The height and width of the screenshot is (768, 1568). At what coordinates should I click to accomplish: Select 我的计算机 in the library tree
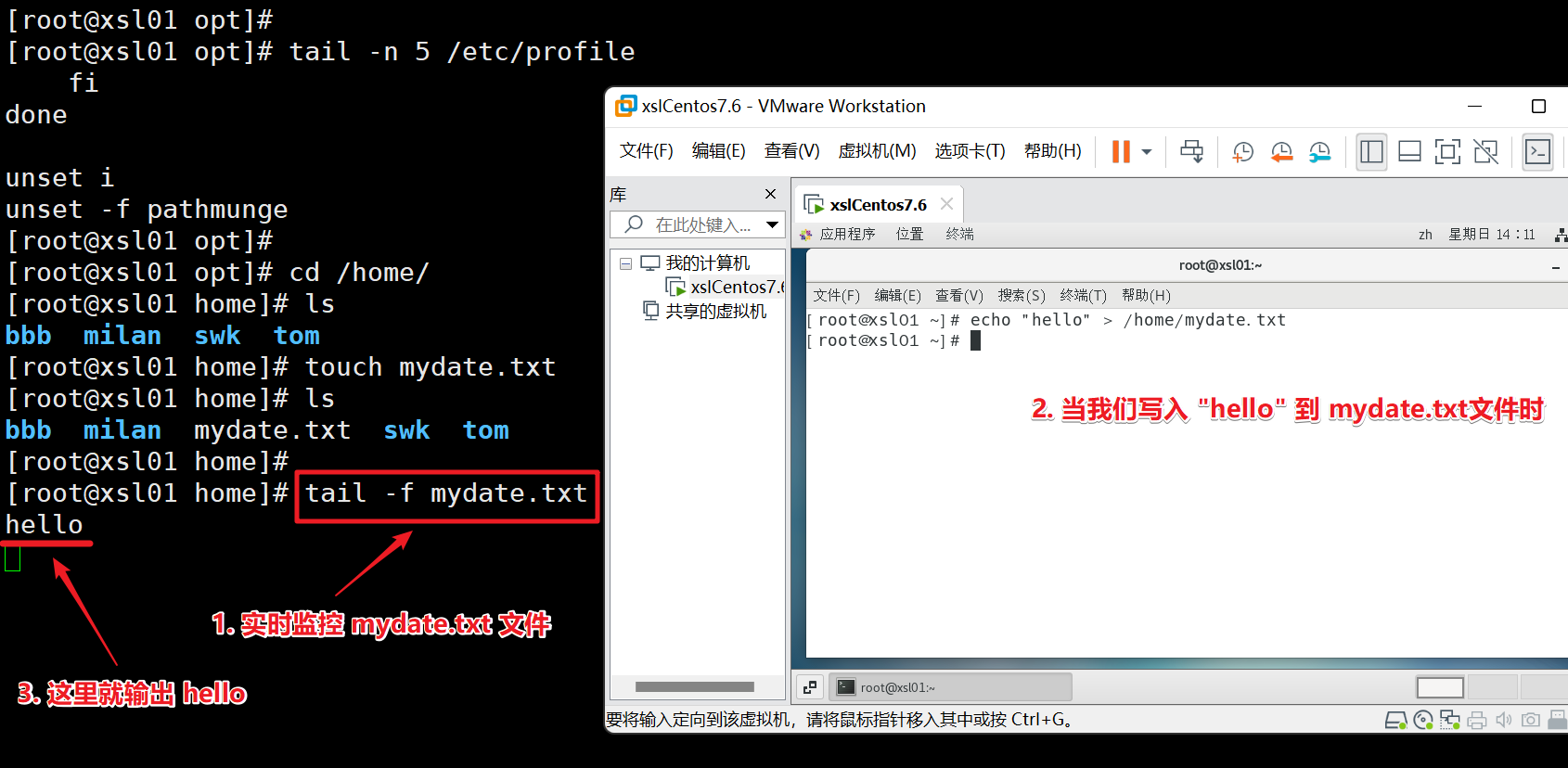pyautogui.click(x=708, y=263)
